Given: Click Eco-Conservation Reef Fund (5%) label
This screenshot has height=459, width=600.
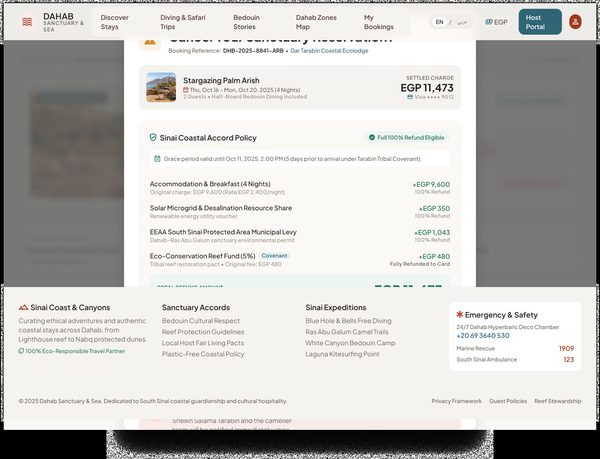Looking at the screenshot, I should (202, 256).
